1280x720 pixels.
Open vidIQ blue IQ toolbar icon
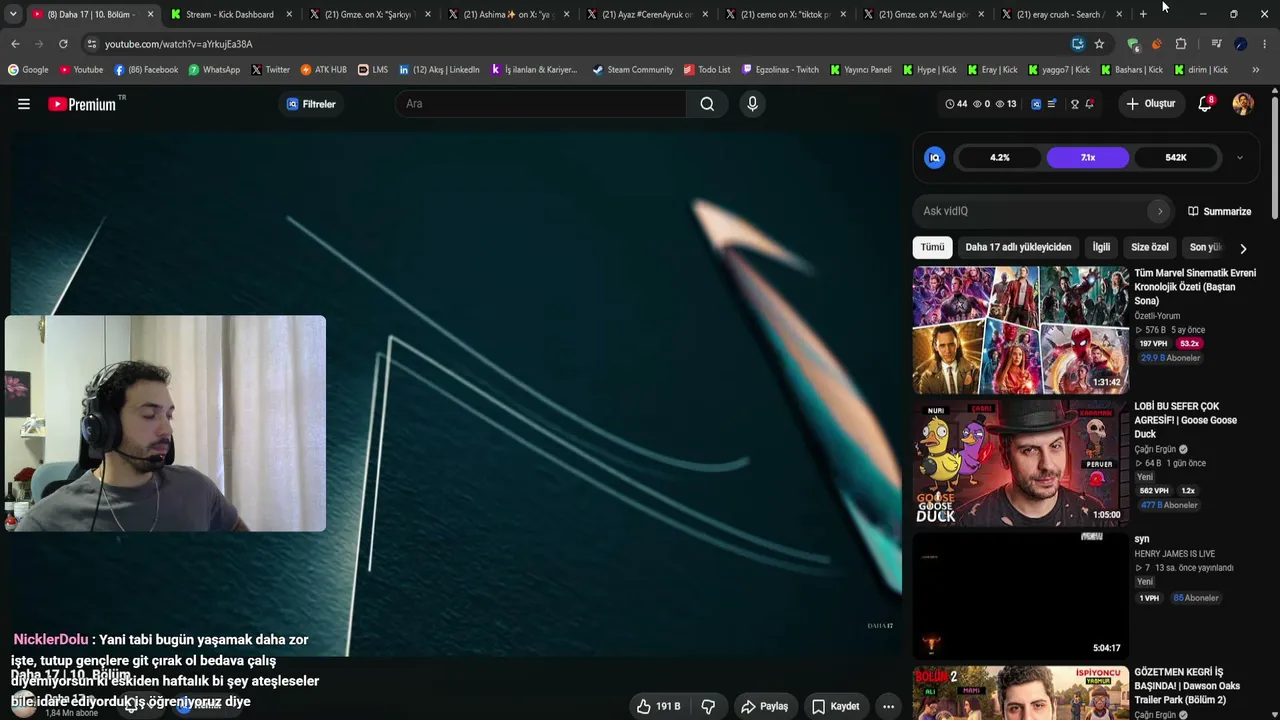pos(1036,104)
